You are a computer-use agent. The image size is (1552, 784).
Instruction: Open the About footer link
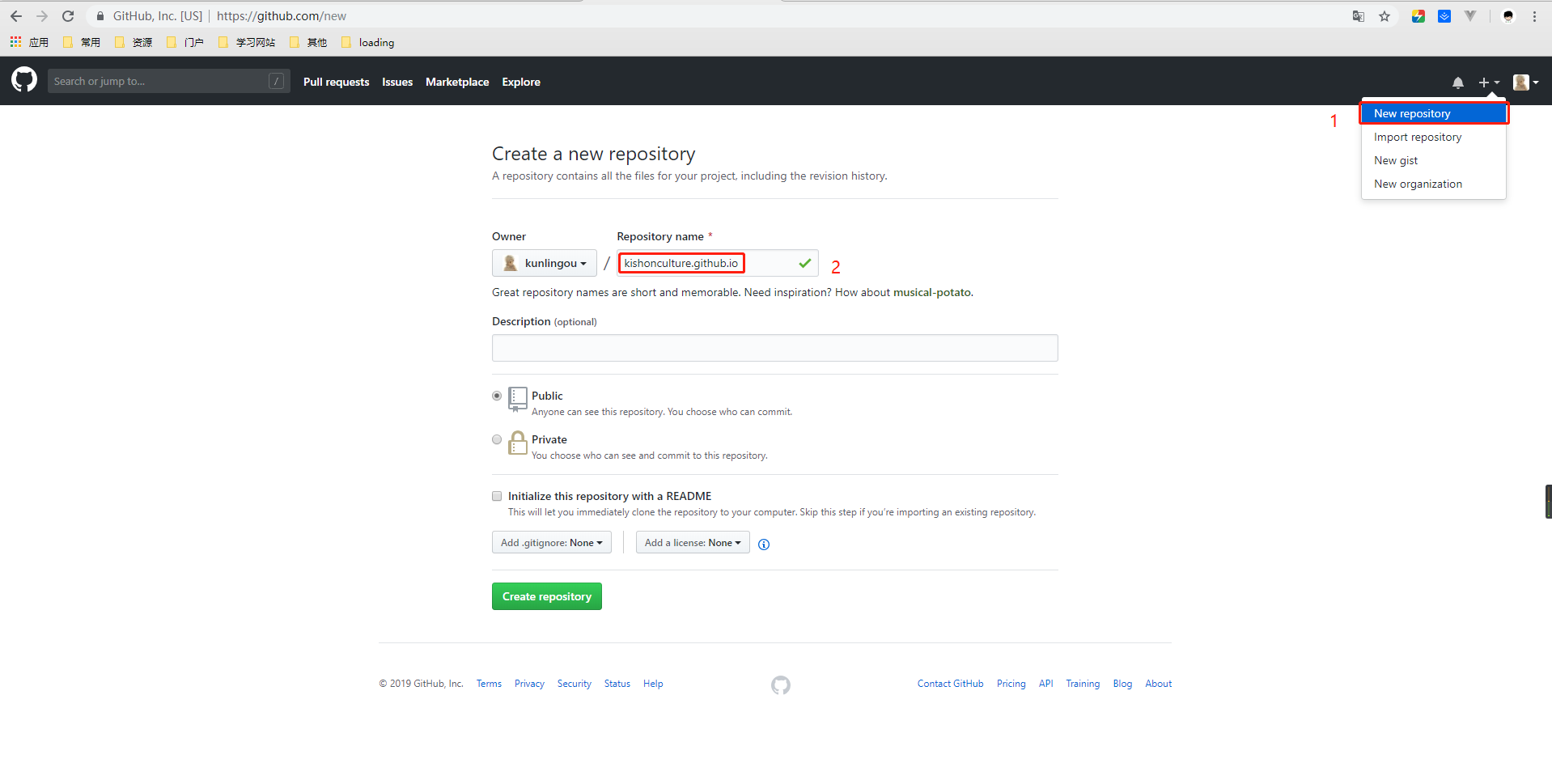coord(1159,684)
